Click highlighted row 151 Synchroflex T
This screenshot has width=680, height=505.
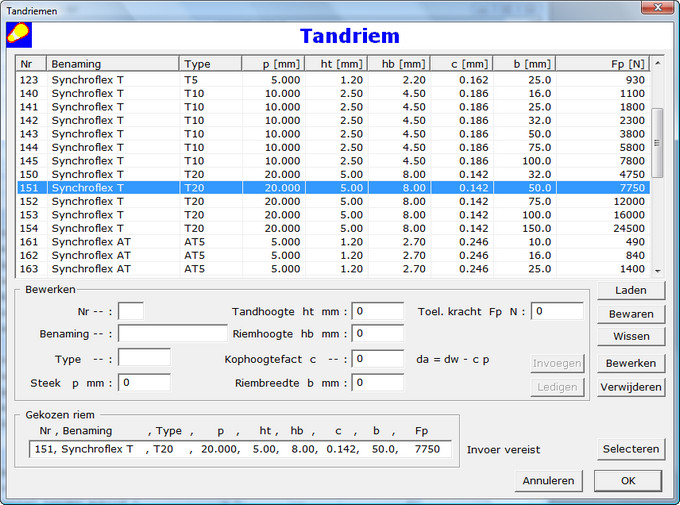[333, 187]
